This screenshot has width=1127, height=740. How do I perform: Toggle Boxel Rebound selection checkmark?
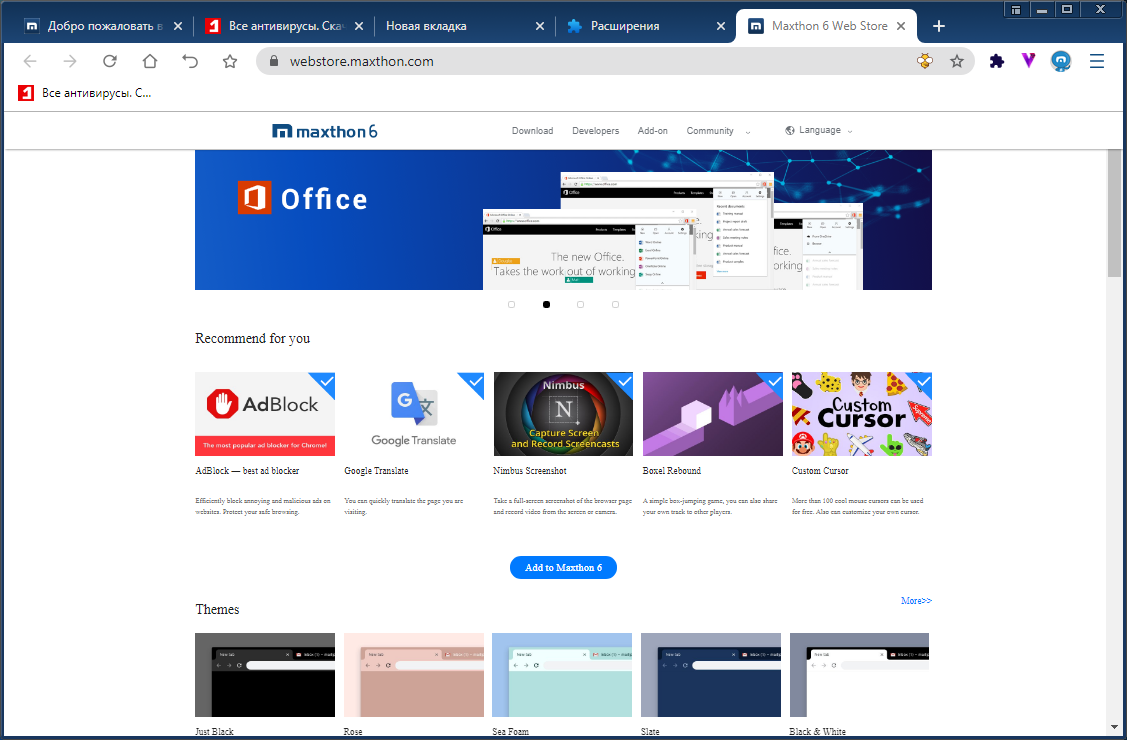774,381
